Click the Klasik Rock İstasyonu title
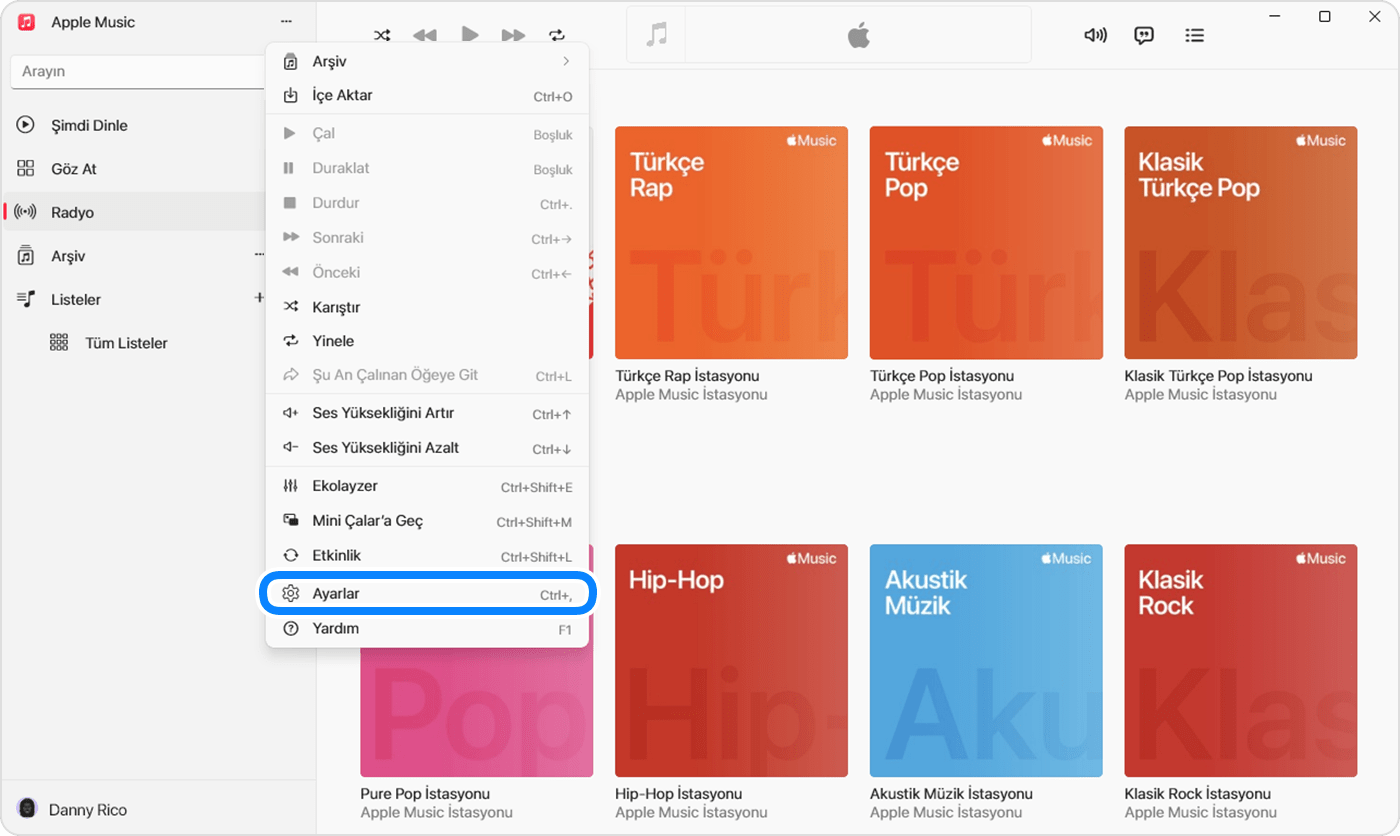 coord(1198,794)
